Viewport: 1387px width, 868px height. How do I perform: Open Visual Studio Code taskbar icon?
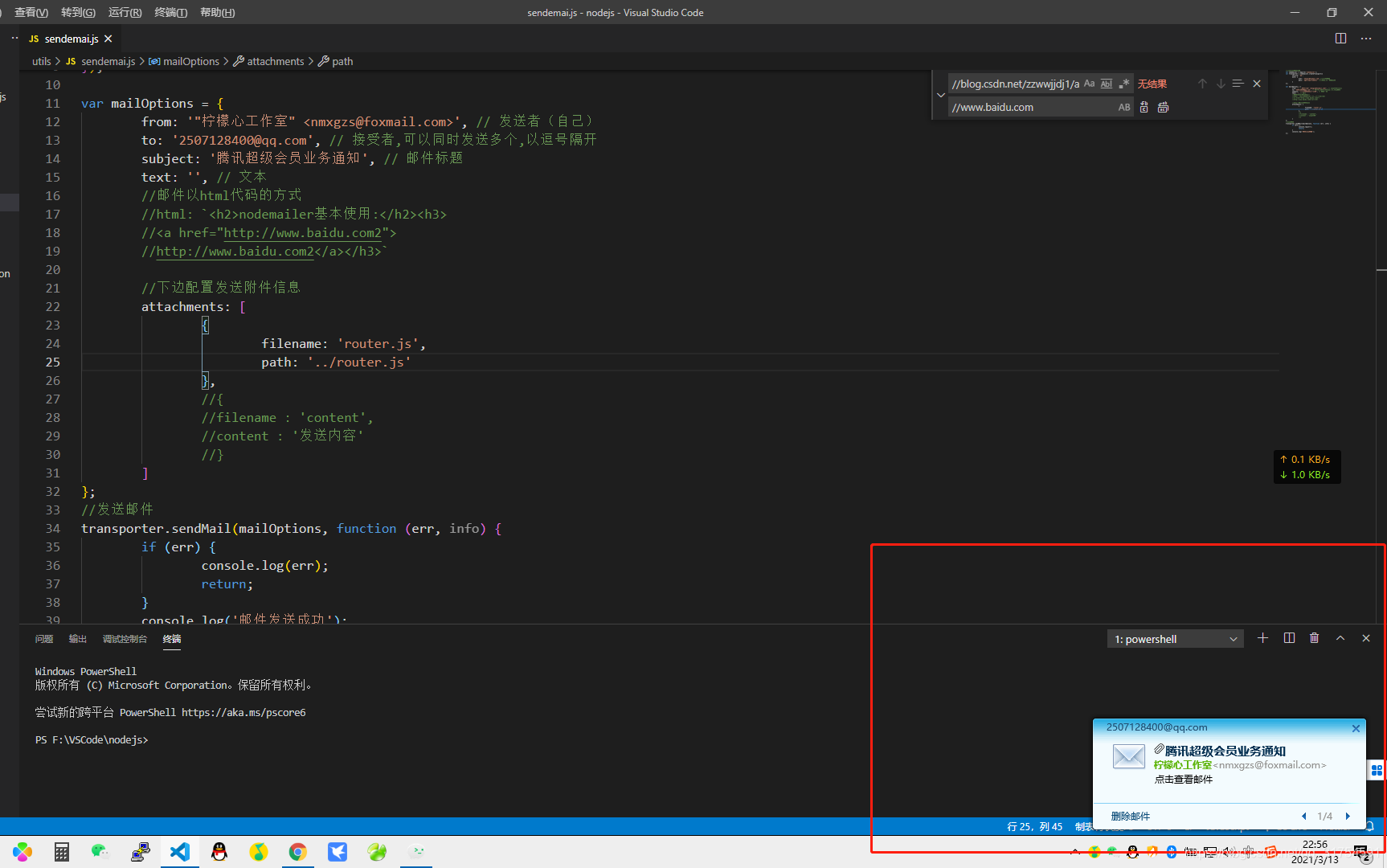[x=180, y=852]
